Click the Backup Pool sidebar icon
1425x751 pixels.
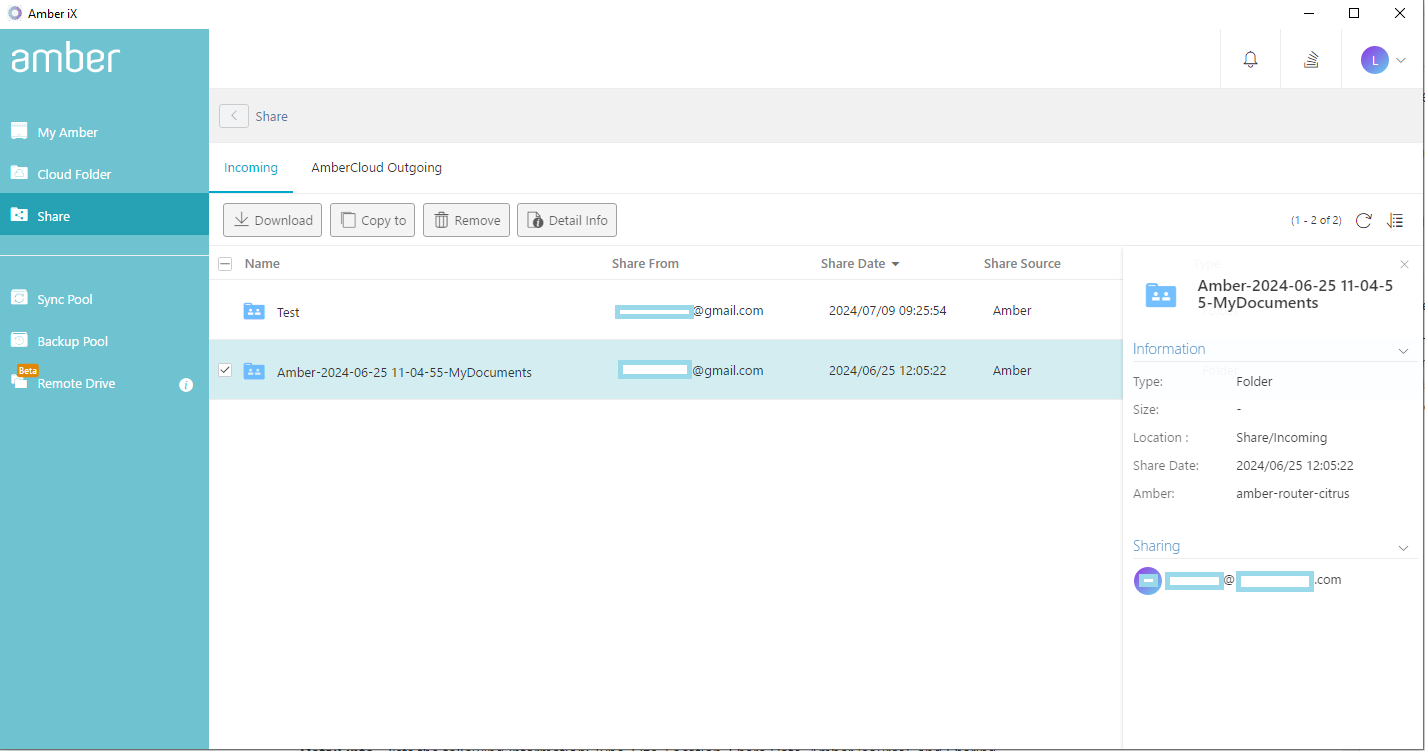[19, 340]
